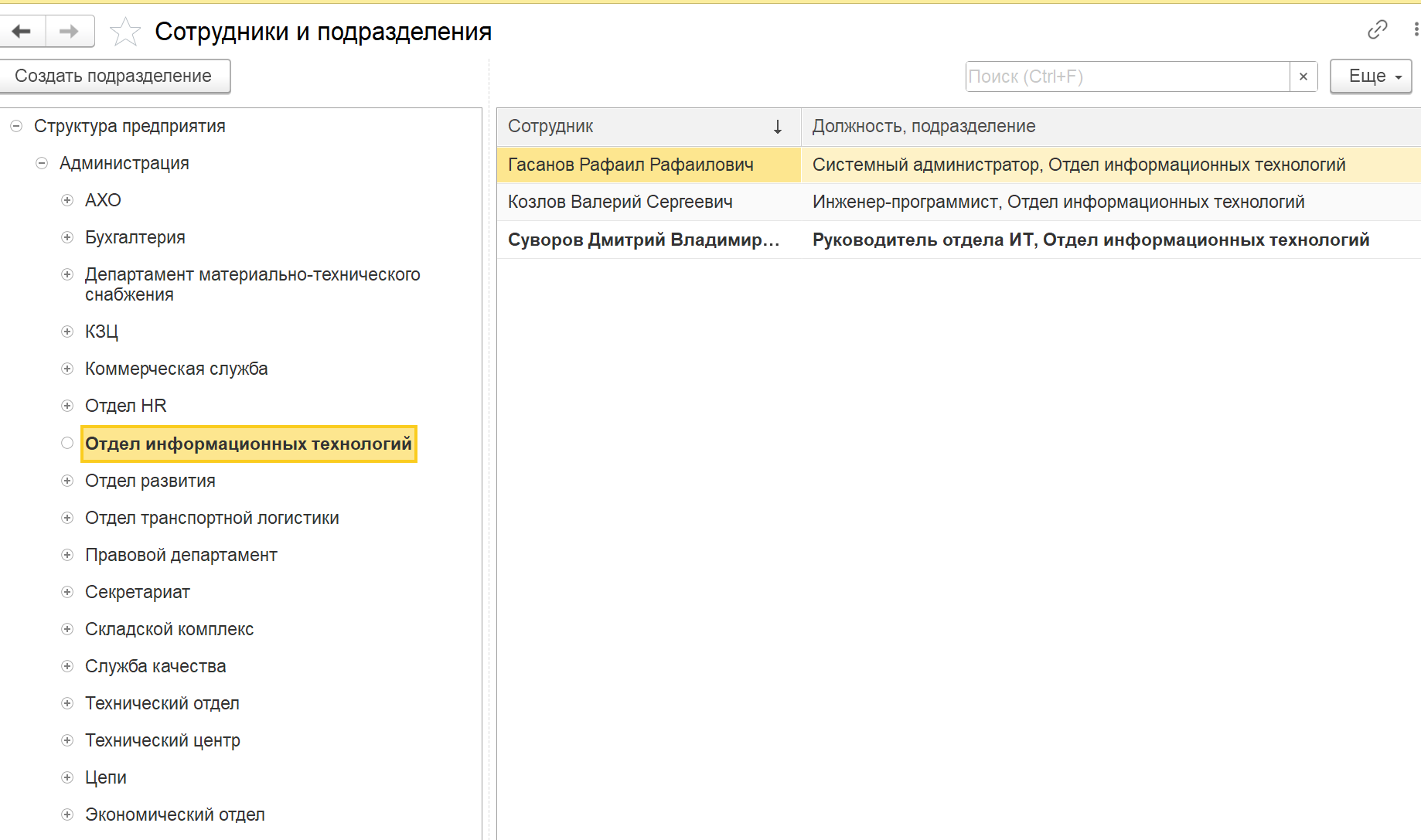The width and height of the screenshot is (1421, 840).
Task: Open the vertical dots menu at top right
Action: pos(1415,30)
